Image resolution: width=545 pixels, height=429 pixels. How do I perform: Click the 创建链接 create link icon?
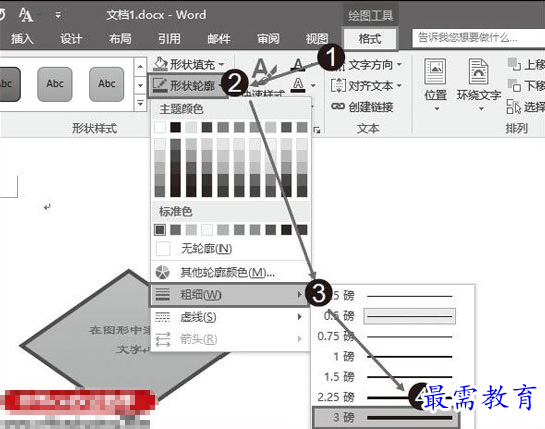tap(338, 106)
